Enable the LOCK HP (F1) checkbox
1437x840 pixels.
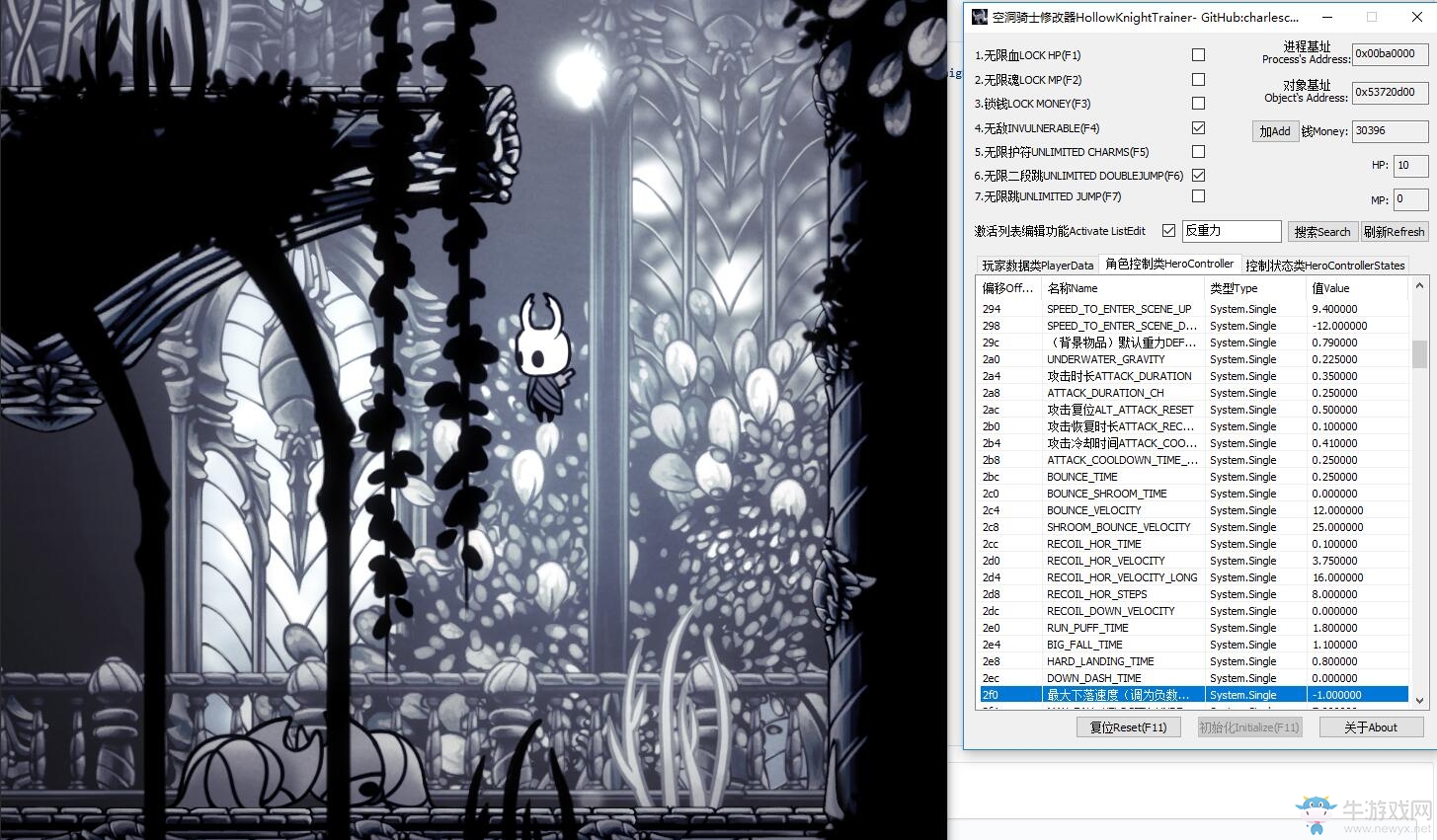pyautogui.click(x=1198, y=55)
